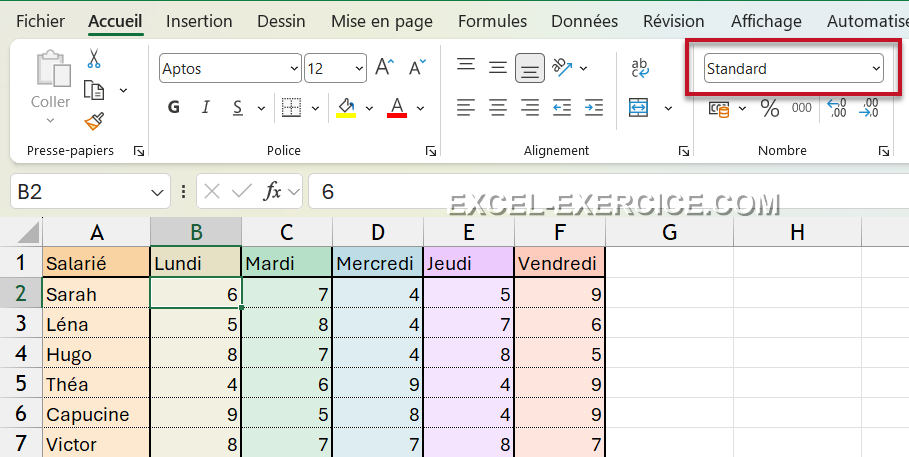Switch to the Mise en page tab

382,22
